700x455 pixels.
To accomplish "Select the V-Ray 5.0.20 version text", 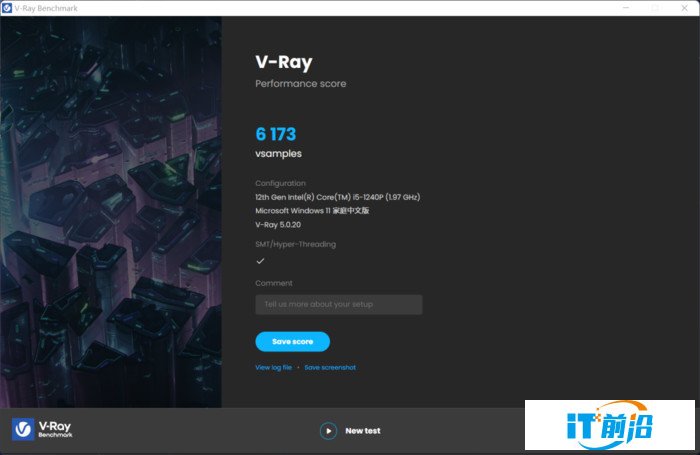I will [x=278, y=225].
